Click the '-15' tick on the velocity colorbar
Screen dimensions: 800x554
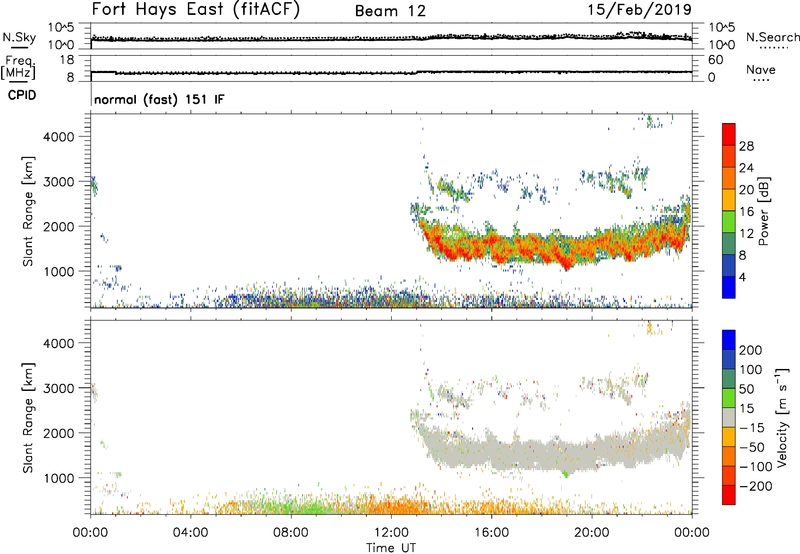click(x=752, y=427)
